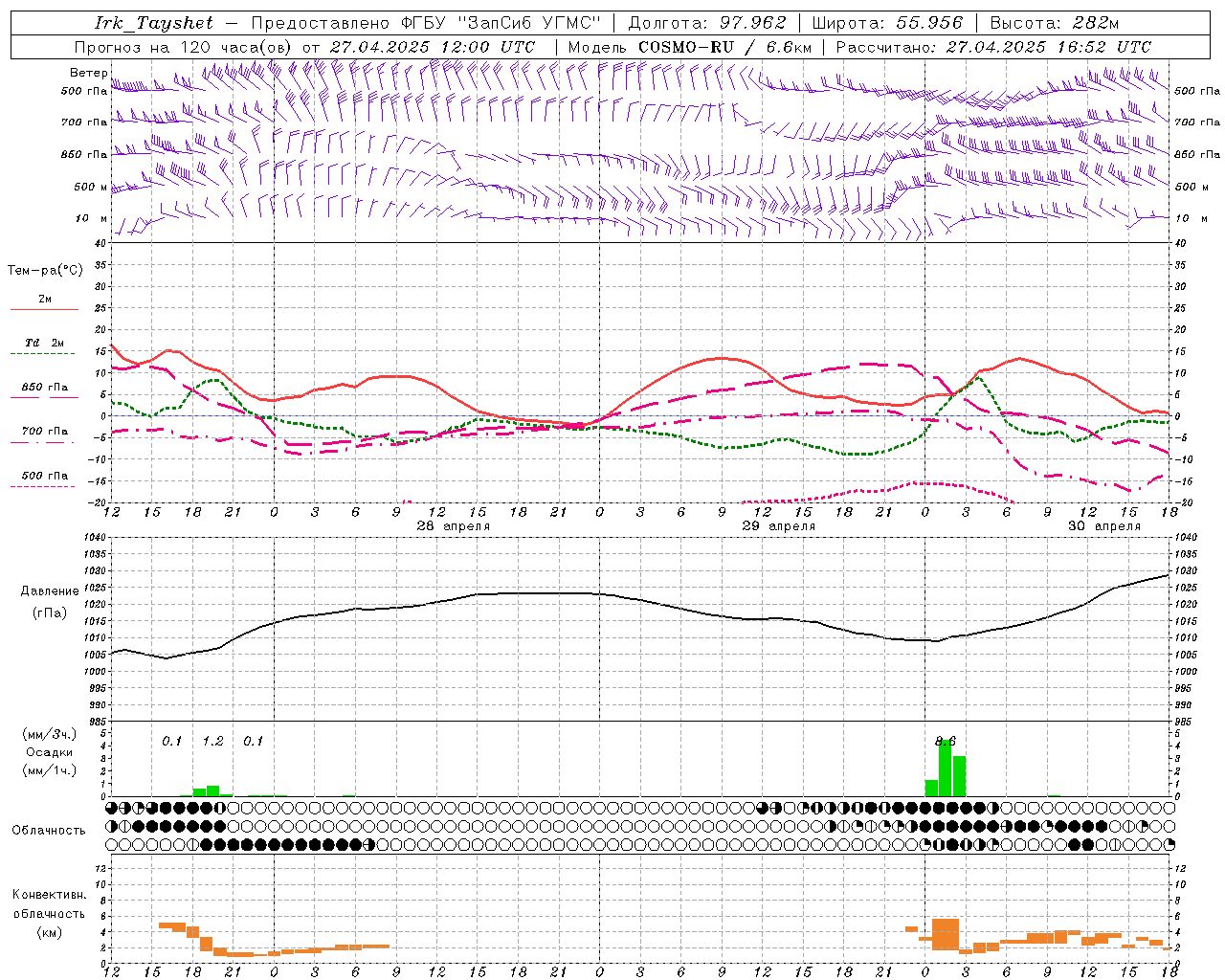Viewport: 1225px width, 980px height.
Task: Click the tallest green precipitation bar
Action: pos(945,768)
